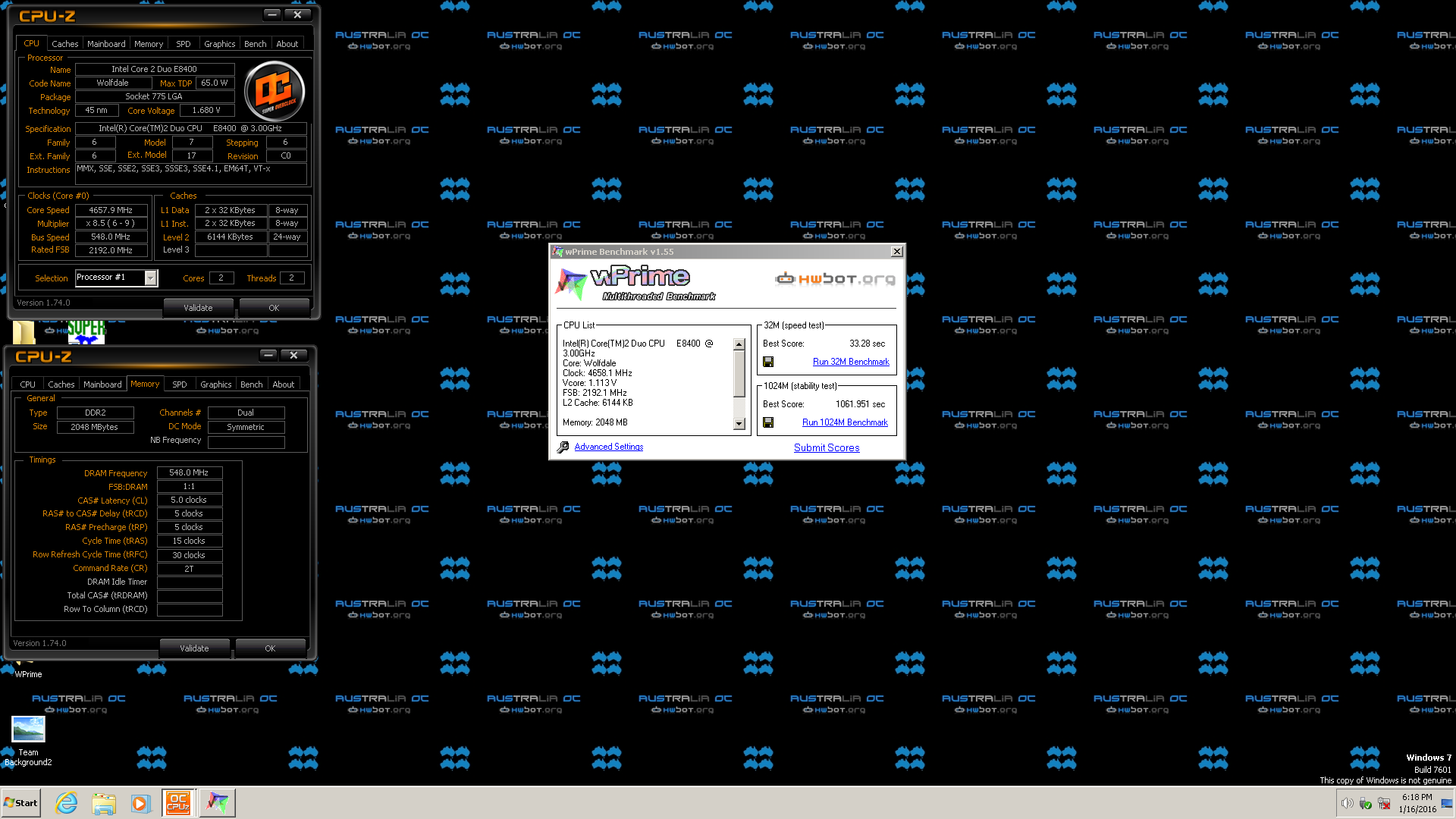Click the wrench icon beside Advanced Settings
Viewport: 1456px width, 819px height.
tap(563, 447)
